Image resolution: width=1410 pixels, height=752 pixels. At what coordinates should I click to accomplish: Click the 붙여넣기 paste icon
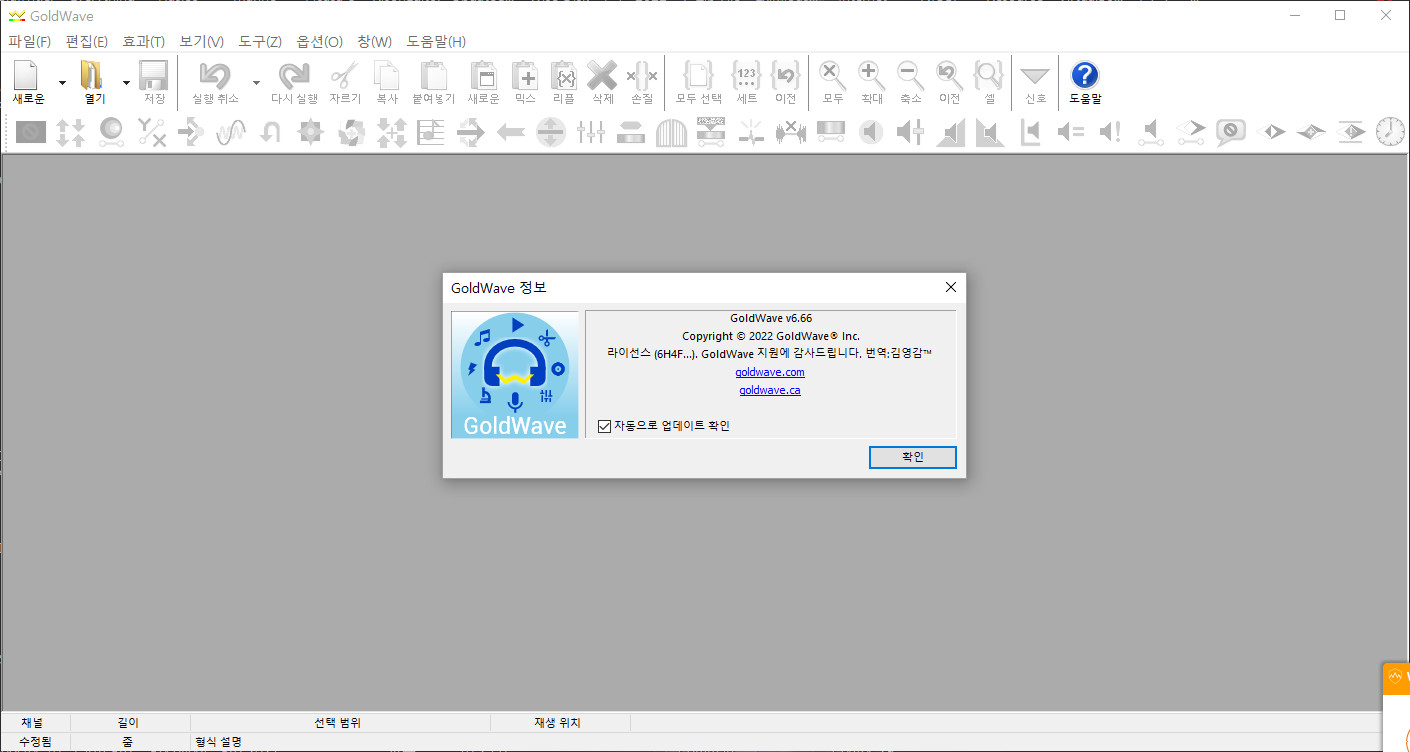(434, 75)
